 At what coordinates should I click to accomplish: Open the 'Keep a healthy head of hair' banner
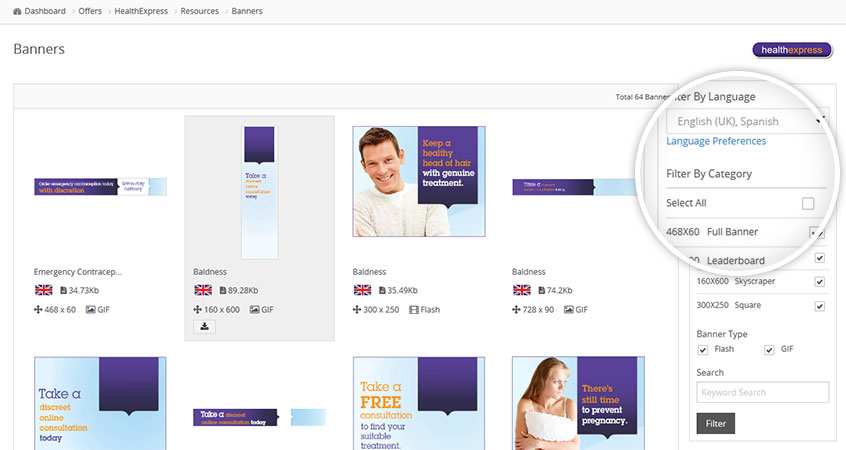pos(419,181)
